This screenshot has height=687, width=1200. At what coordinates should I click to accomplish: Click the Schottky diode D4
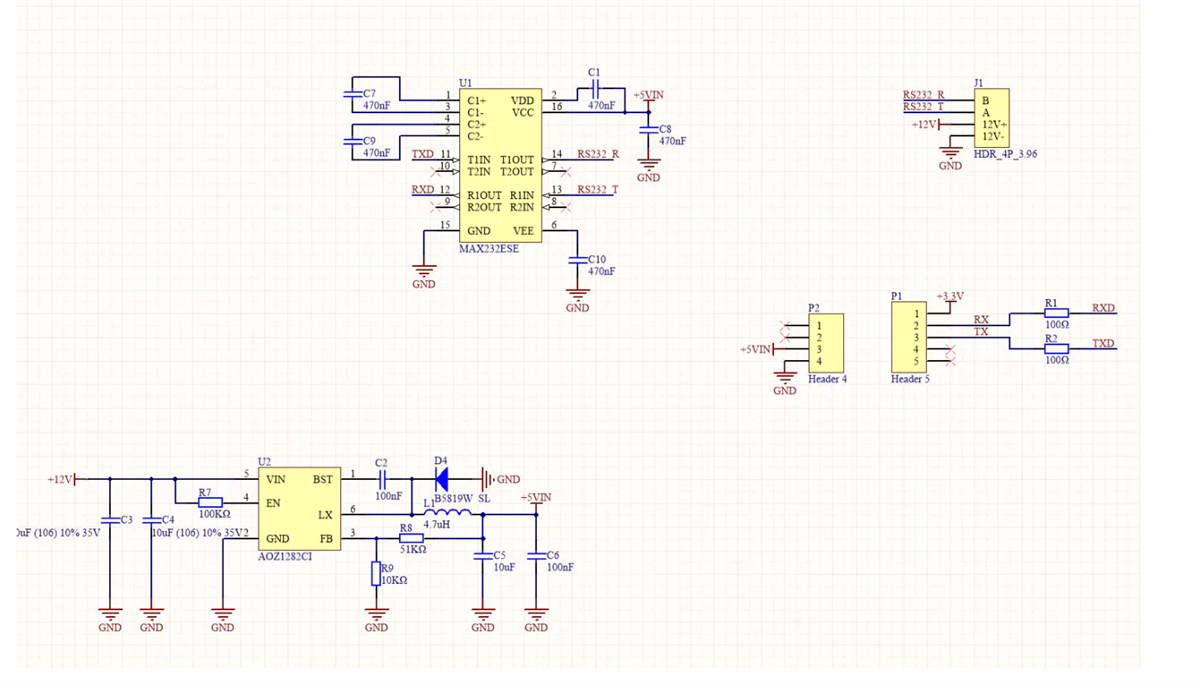pyautogui.click(x=440, y=478)
